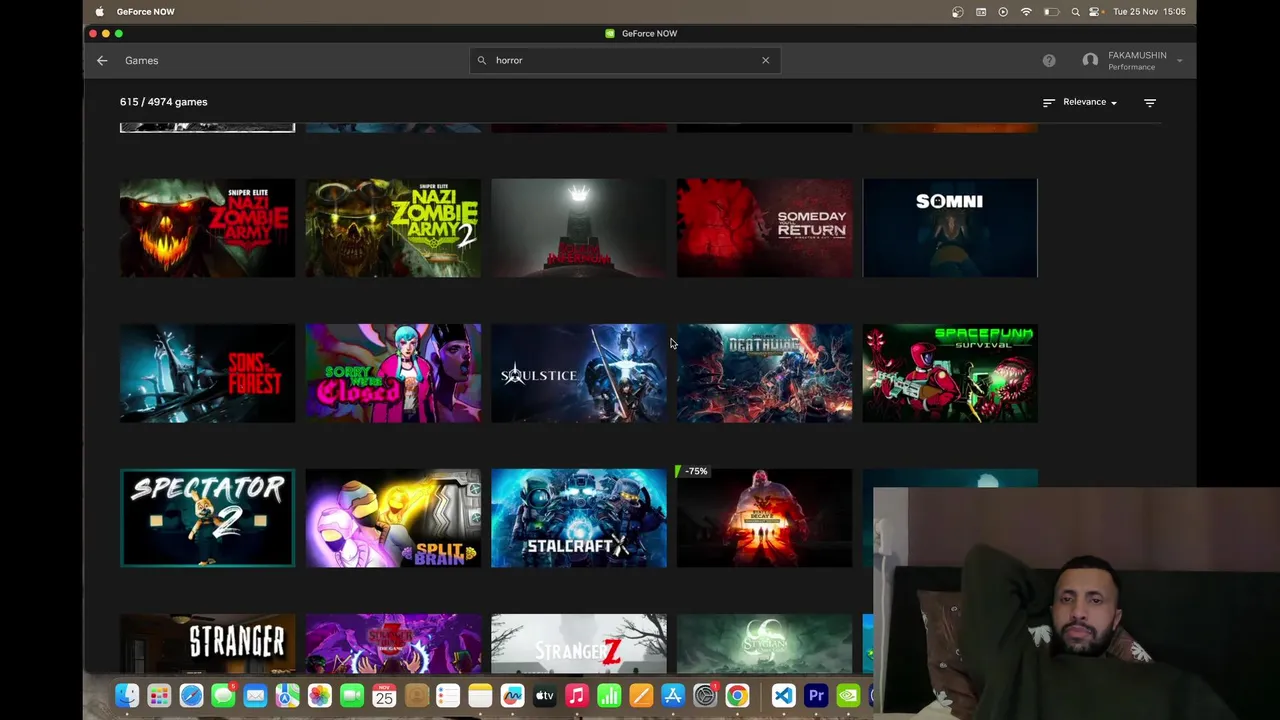Open Numbers from the dock
This screenshot has height=720, width=1280.
tap(608, 696)
